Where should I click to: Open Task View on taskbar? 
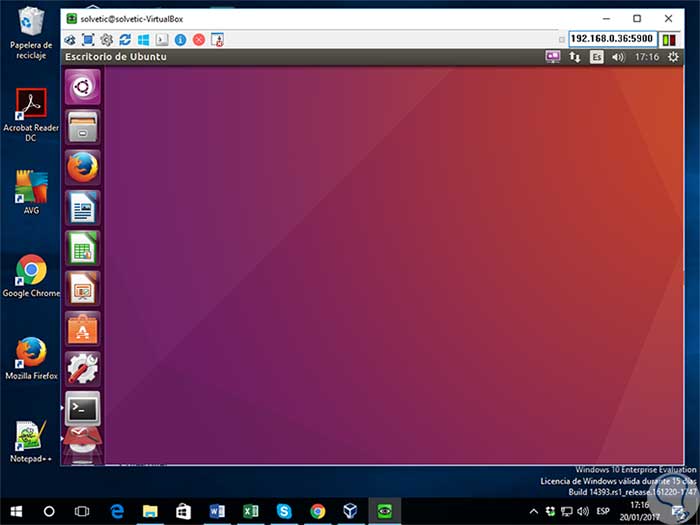point(82,511)
